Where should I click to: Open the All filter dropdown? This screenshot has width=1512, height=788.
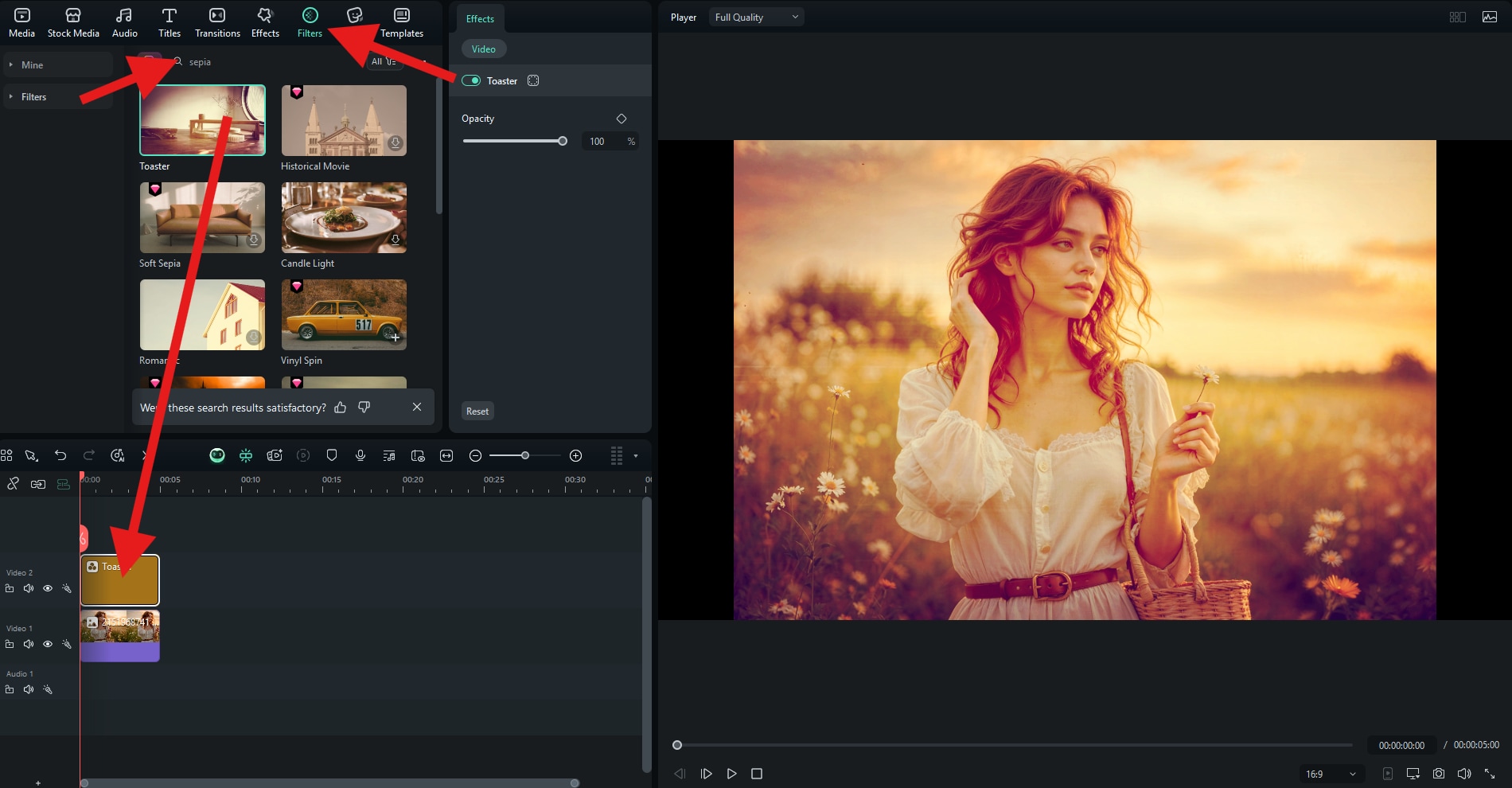coord(384,61)
